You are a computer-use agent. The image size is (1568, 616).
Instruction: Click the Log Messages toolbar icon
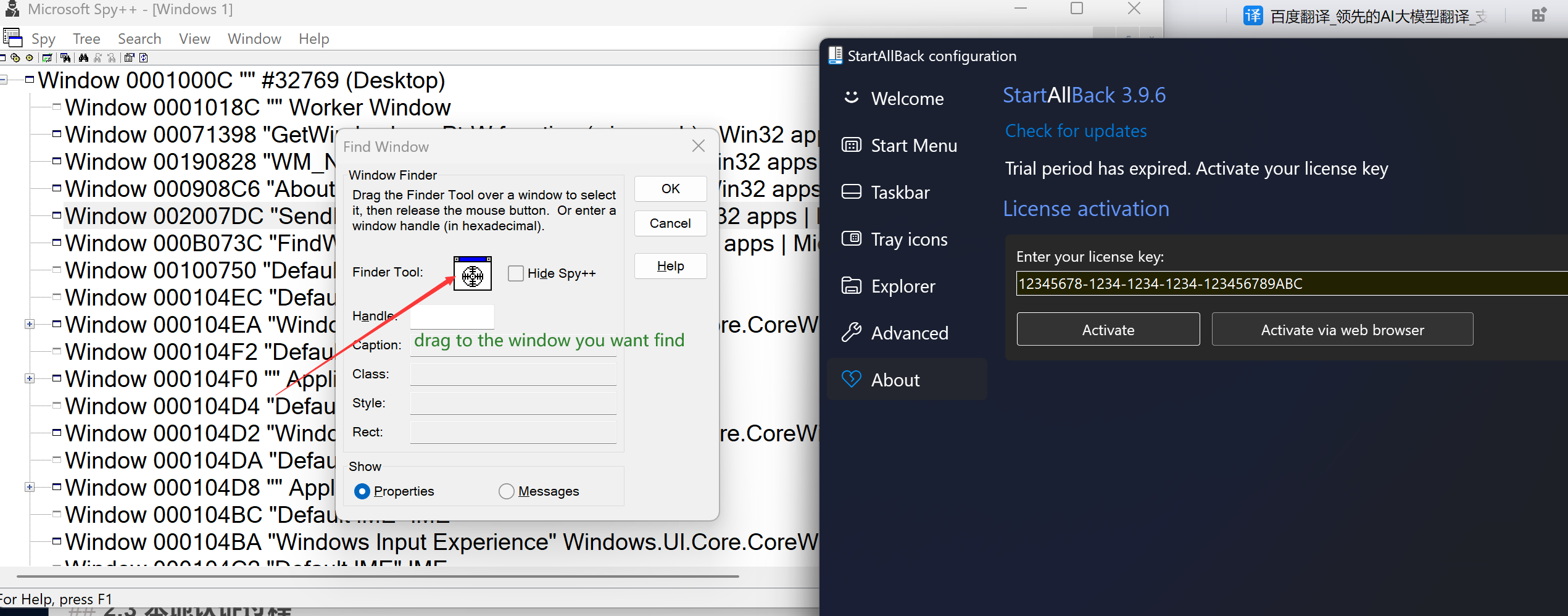coord(48,58)
